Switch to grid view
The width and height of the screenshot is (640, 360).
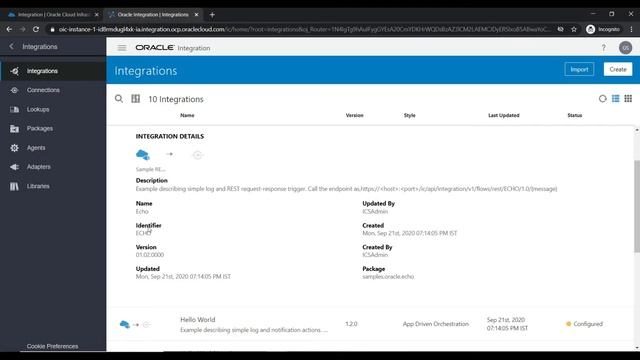coord(628,99)
